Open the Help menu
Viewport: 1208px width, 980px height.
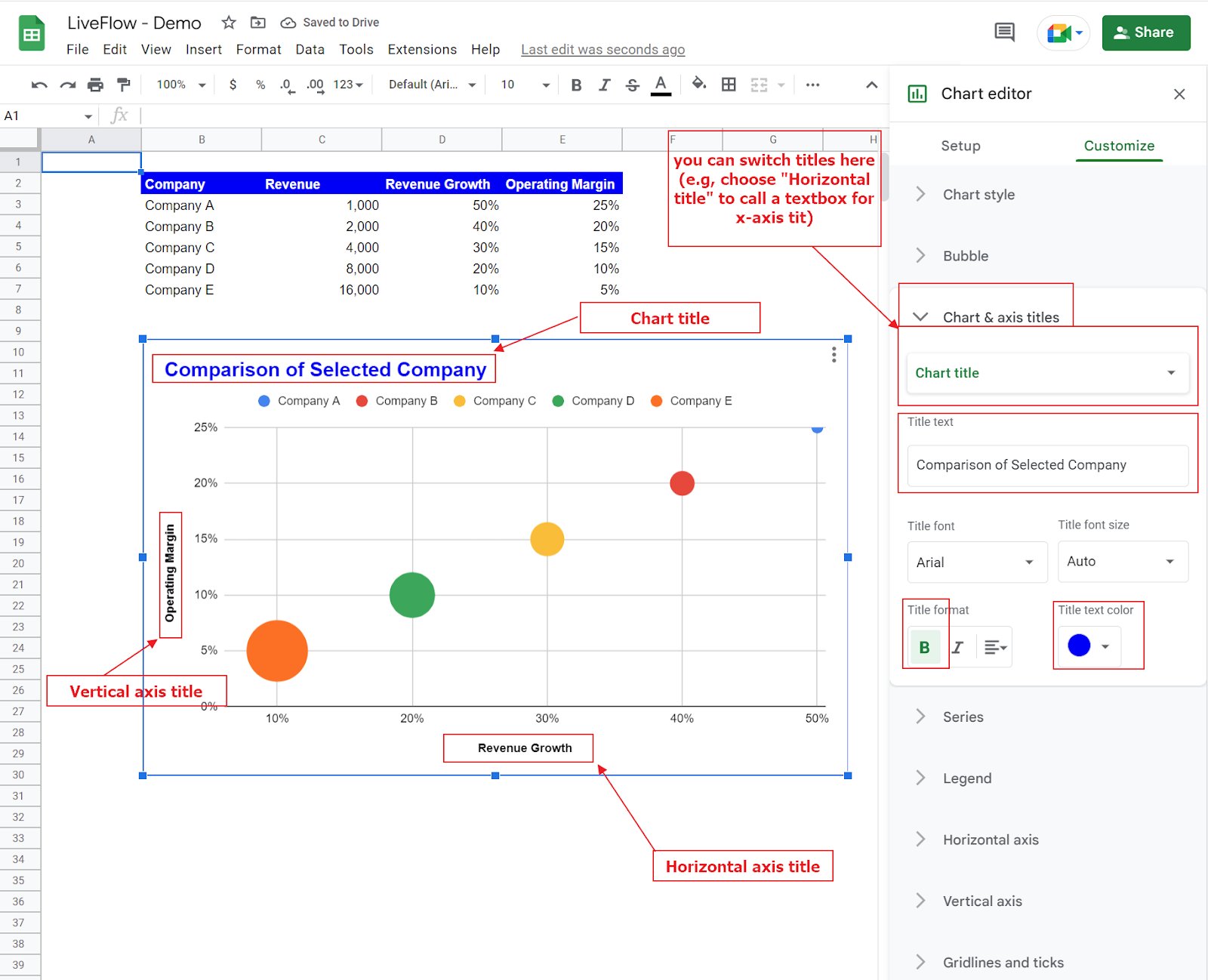tap(485, 49)
